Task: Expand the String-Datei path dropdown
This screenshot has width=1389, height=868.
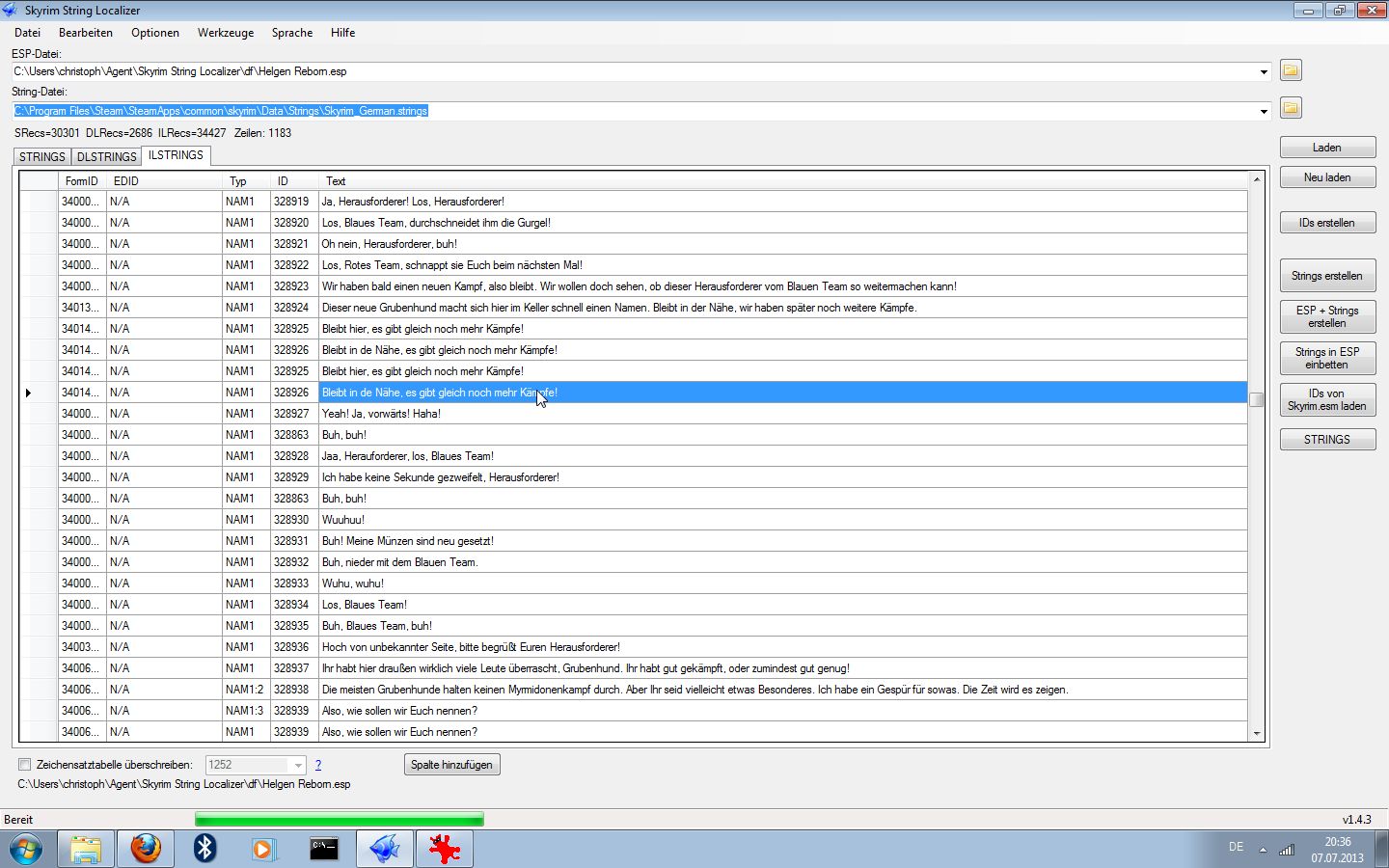Action: [x=1264, y=112]
